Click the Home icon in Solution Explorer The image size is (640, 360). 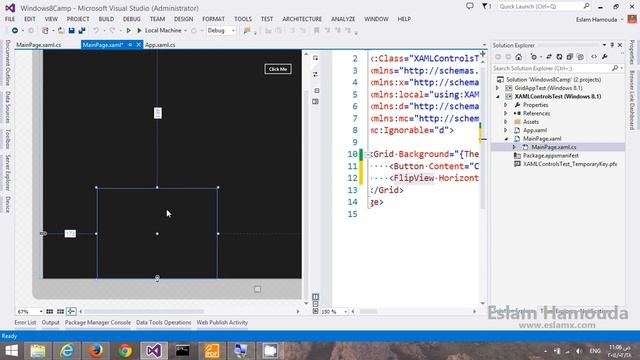[x=518, y=57]
